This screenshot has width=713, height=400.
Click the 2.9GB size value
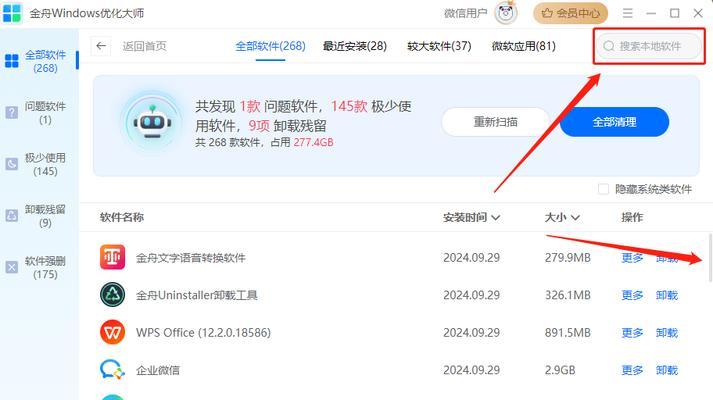click(560, 370)
